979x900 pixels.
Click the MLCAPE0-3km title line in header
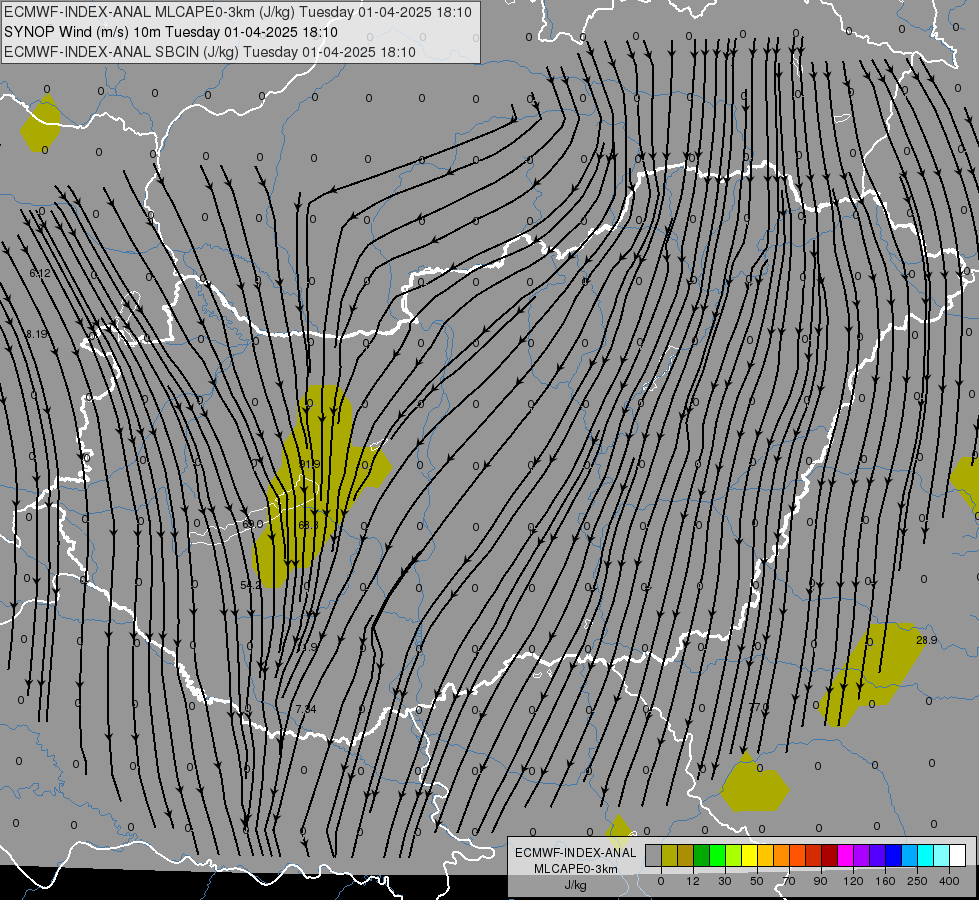[238, 12]
